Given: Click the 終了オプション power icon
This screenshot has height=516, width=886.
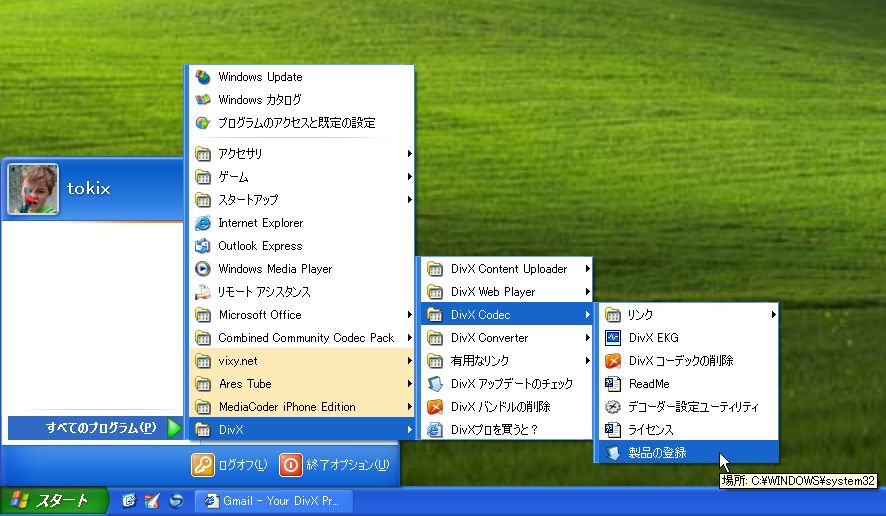Looking at the screenshot, I should pyautogui.click(x=291, y=465).
